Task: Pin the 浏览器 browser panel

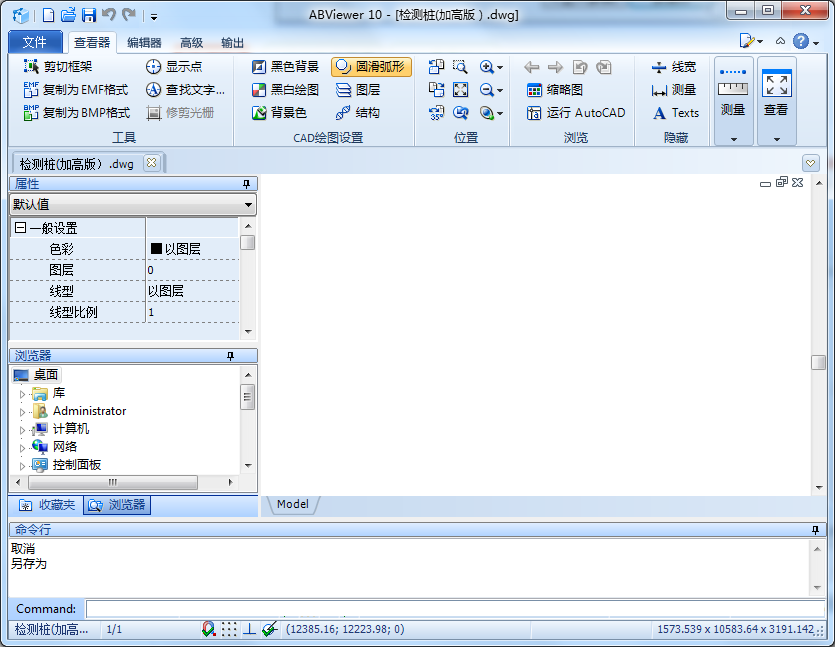Action: tap(230, 356)
